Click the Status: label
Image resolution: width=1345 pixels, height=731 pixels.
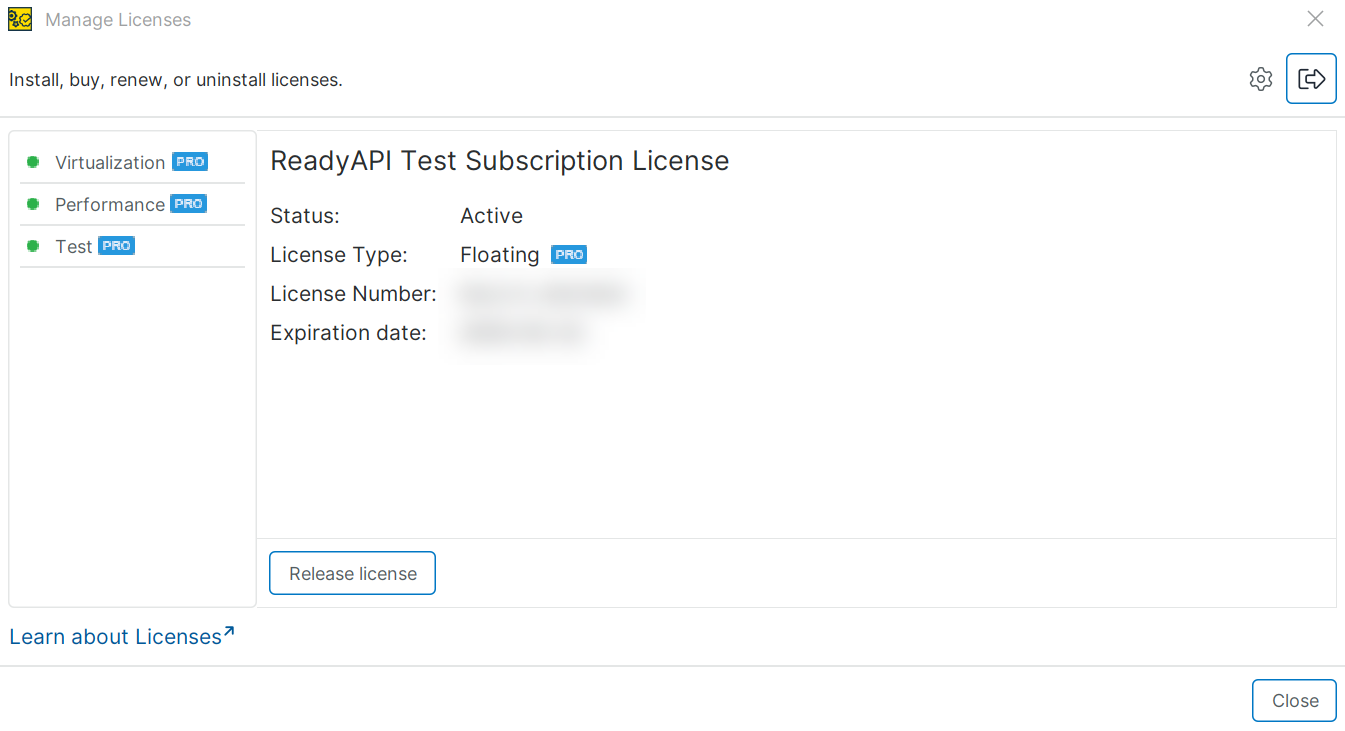[x=305, y=216]
